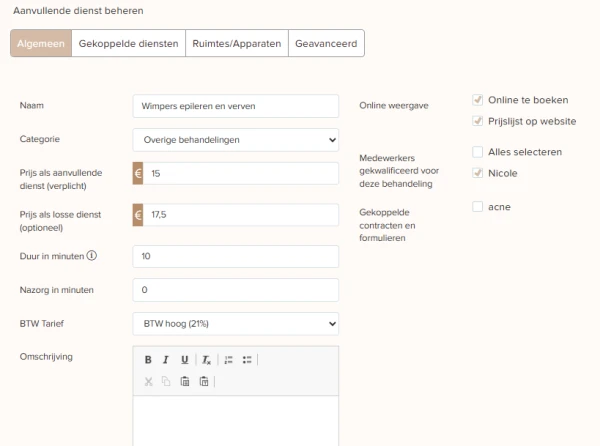Switch to the Ruimtes/Apparaten tab
Viewport: 600px width, 446px height.
point(237,43)
